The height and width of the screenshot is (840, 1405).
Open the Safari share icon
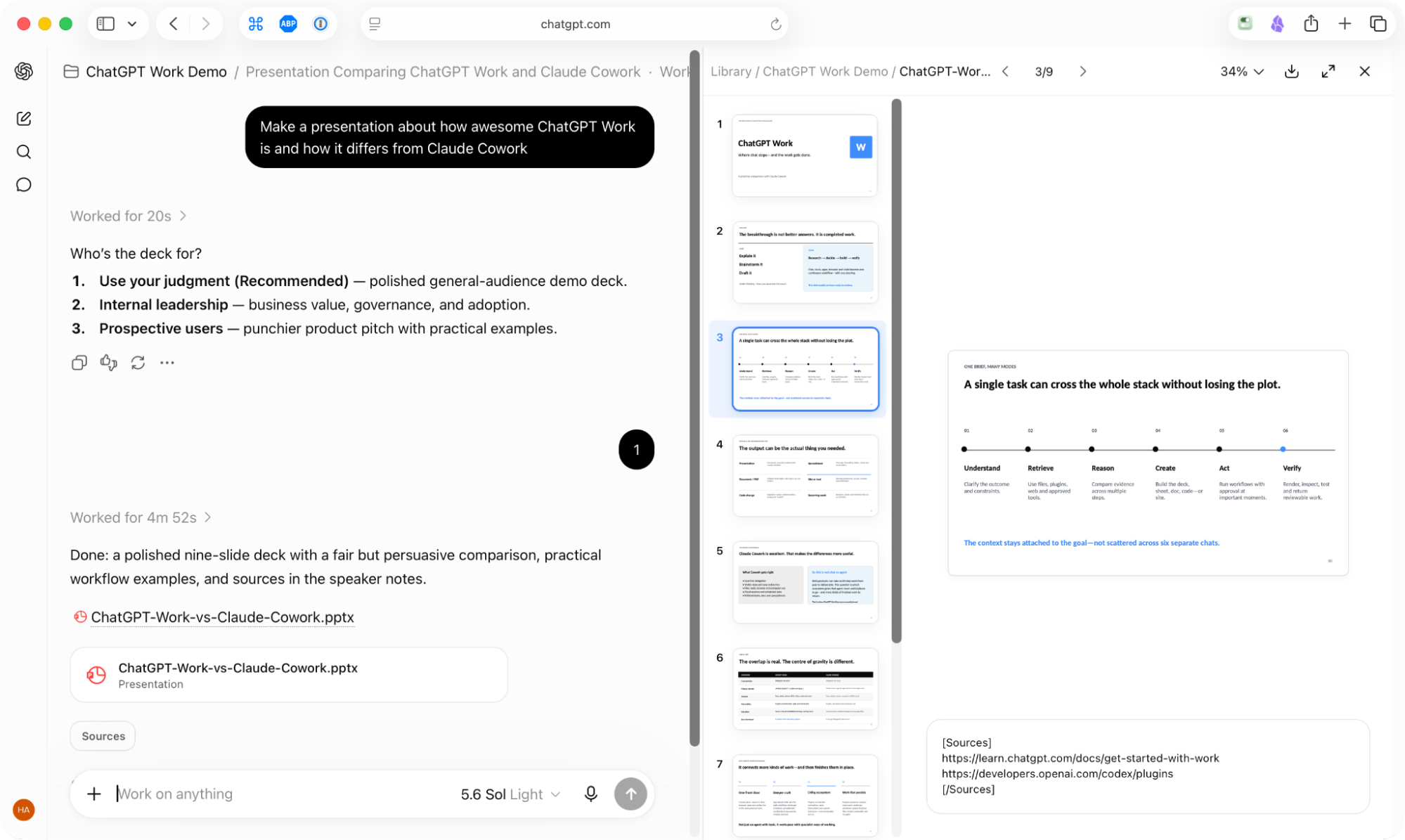pyautogui.click(x=1311, y=24)
